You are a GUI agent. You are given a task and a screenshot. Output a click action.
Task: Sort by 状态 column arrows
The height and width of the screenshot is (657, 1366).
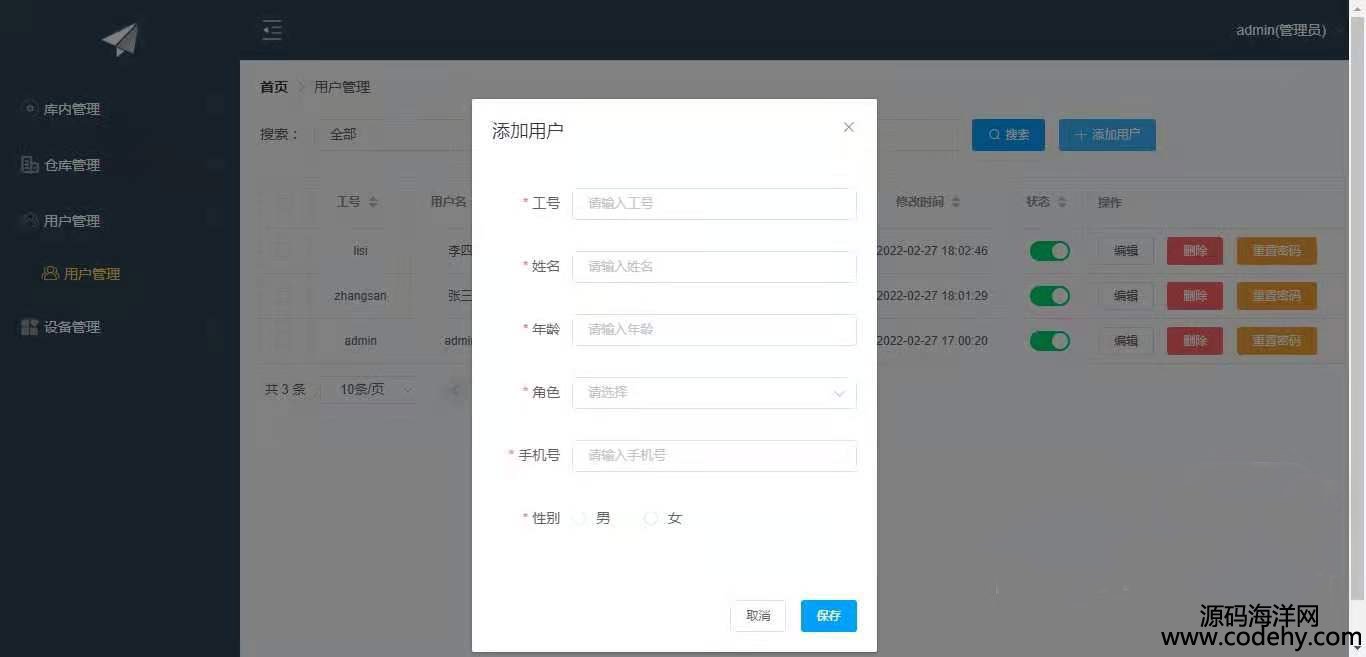1062,202
